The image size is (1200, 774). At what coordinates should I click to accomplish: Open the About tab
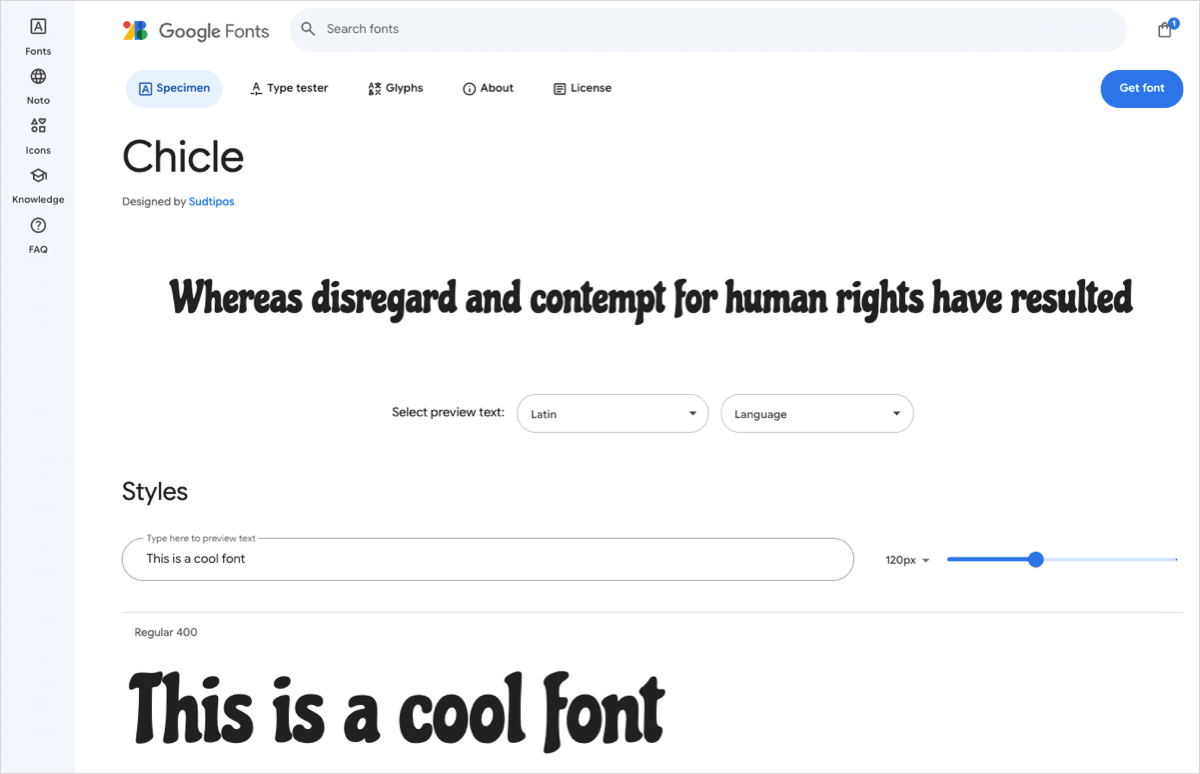point(488,88)
